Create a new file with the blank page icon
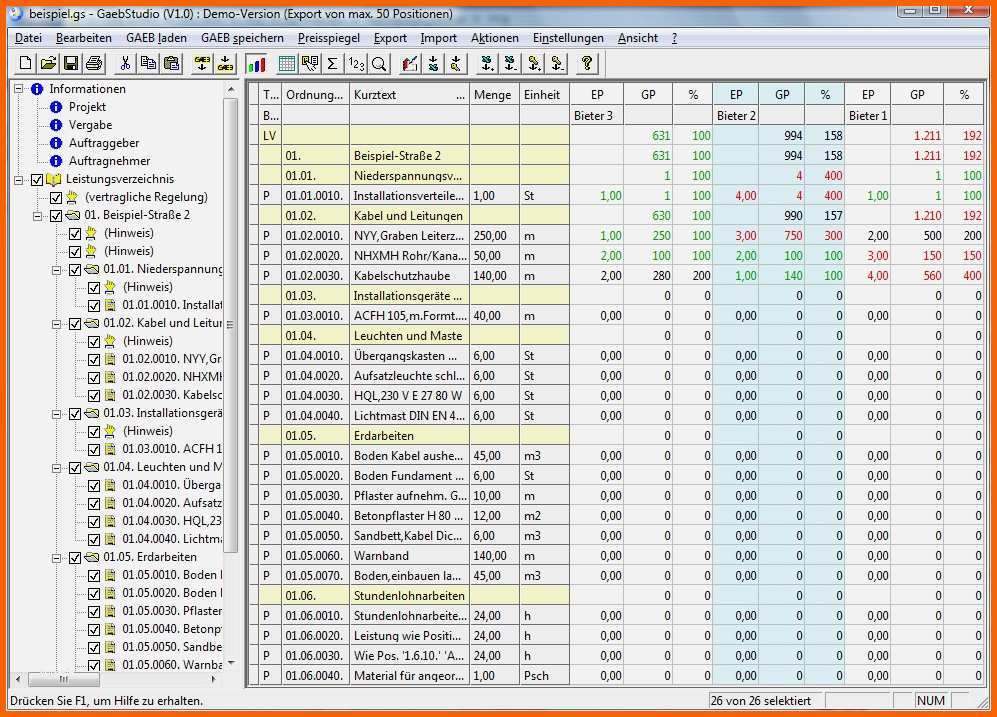This screenshot has width=997, height=717. tap(25, 64)
